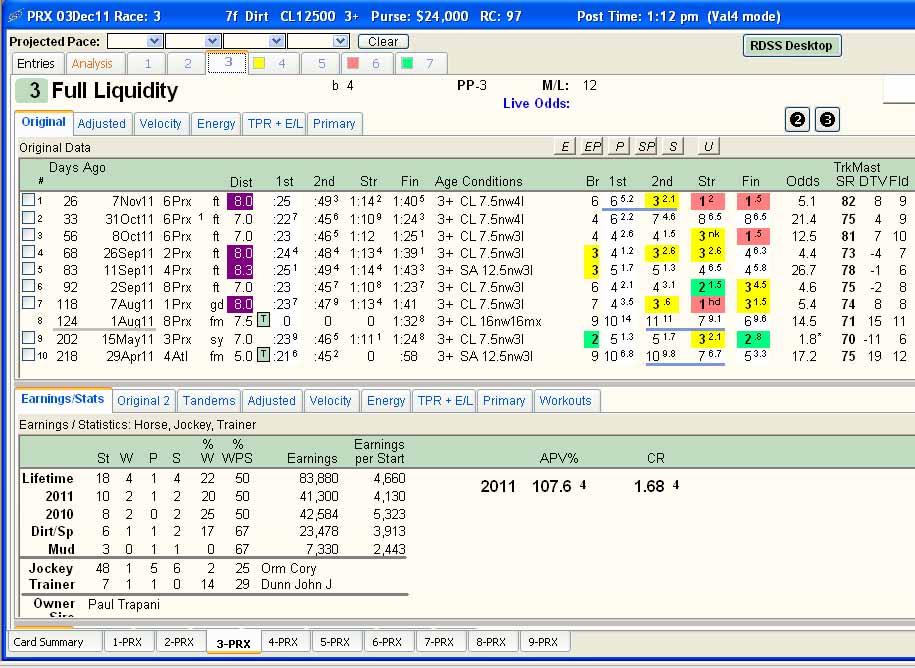
Task: Open the RDSS Desktop
Action: (791, 46)
